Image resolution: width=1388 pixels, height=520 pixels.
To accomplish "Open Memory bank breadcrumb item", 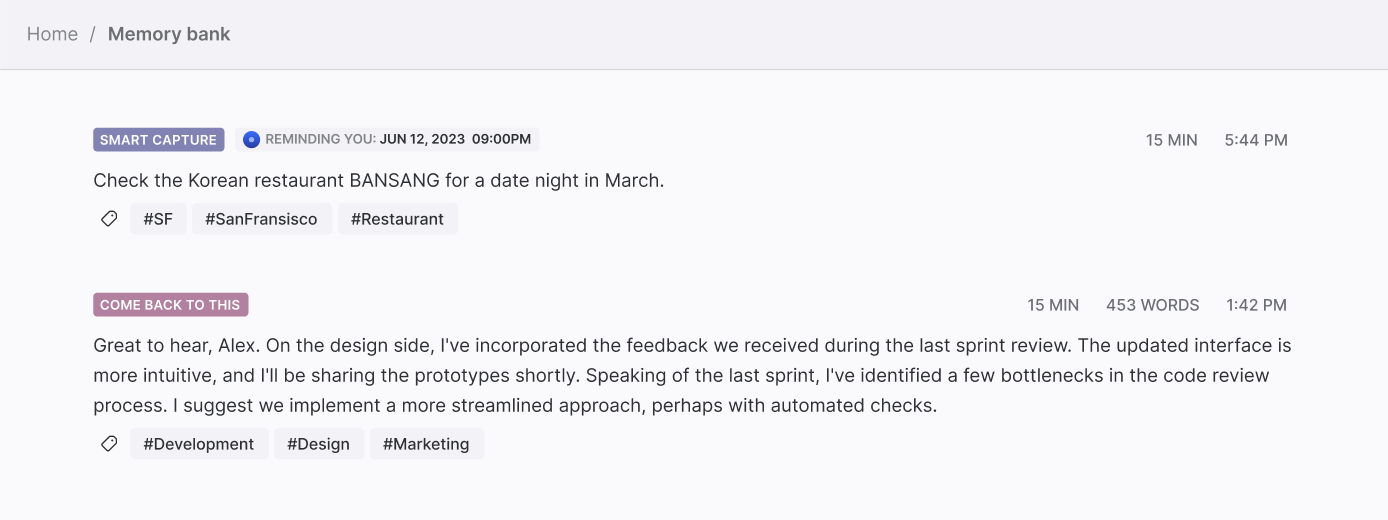I will (169, 34).
